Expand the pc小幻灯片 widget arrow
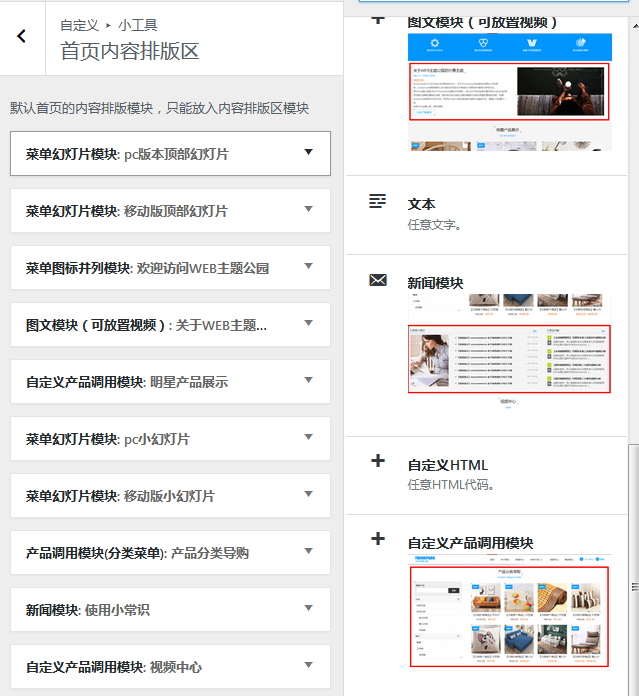639x696 pixels. (308, 437)
